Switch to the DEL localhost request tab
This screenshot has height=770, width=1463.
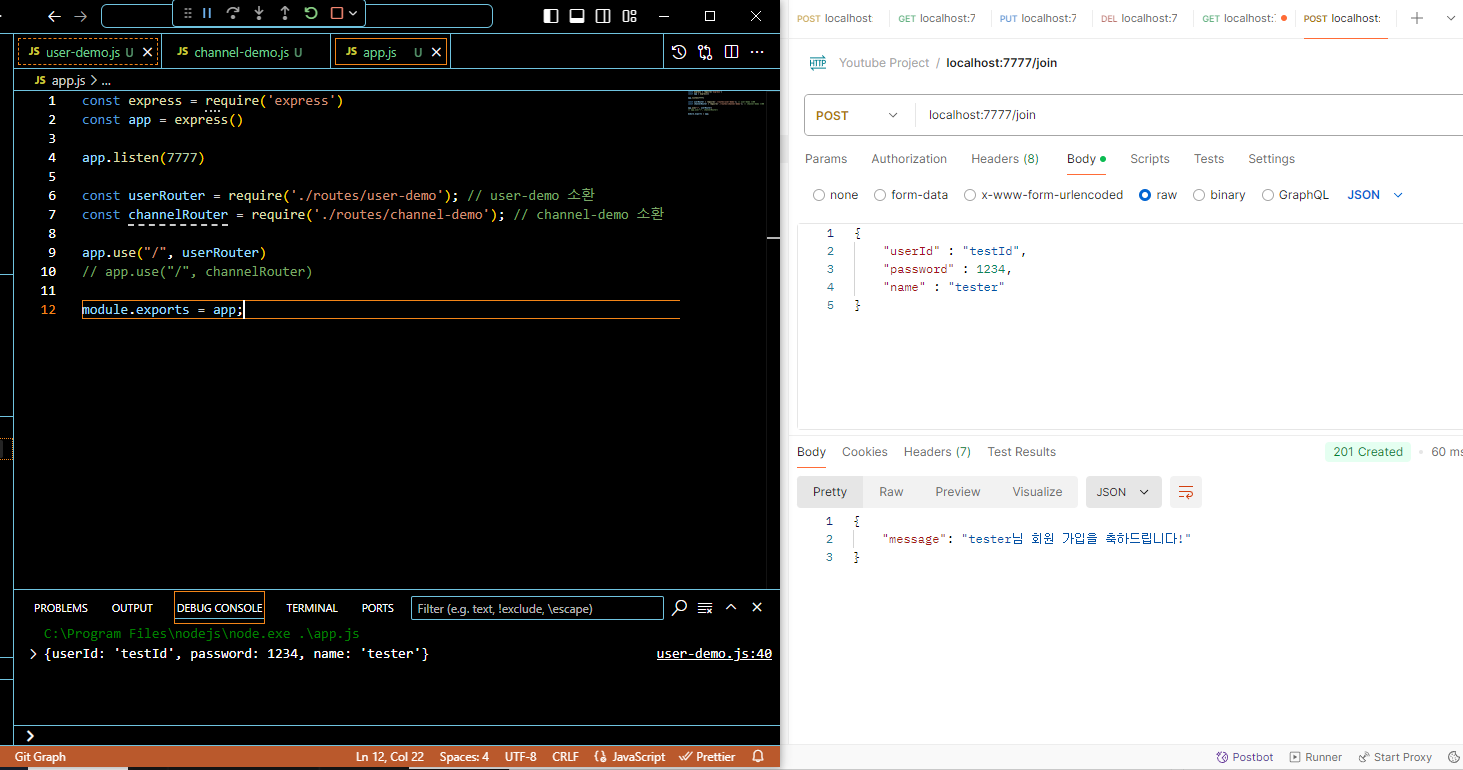click(x=1139, y=18)
